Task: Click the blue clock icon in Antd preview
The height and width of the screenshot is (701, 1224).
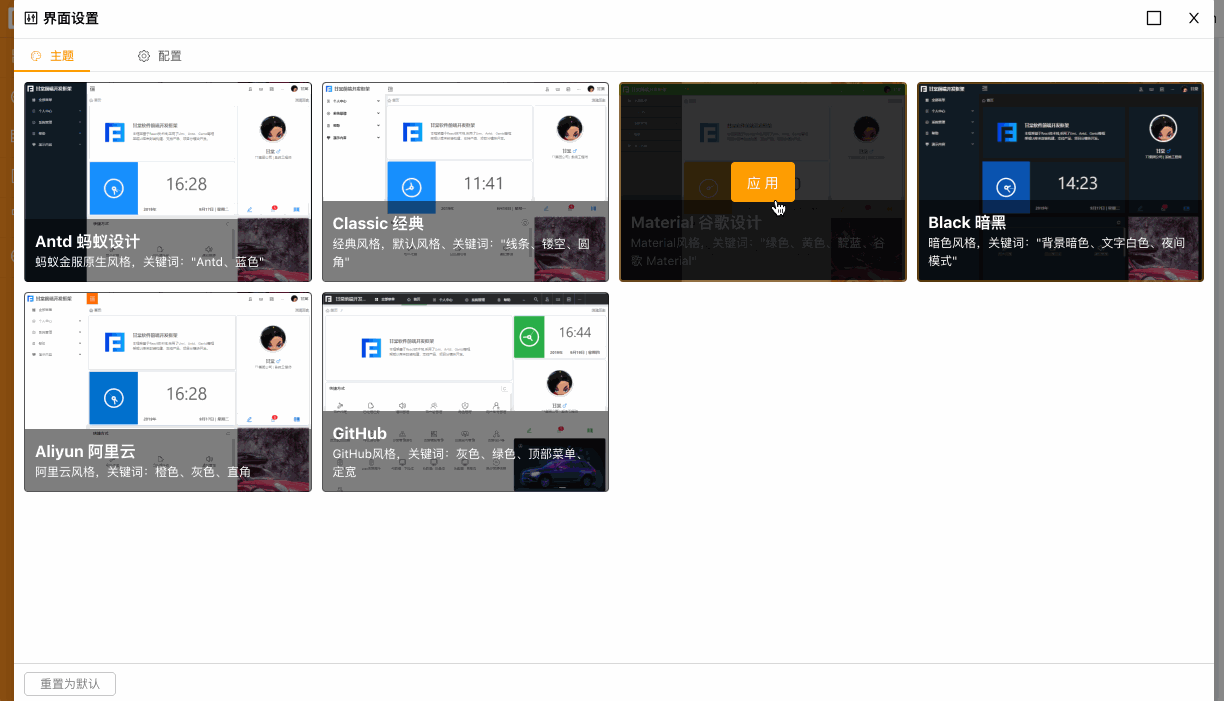Action: coord(114,187)
